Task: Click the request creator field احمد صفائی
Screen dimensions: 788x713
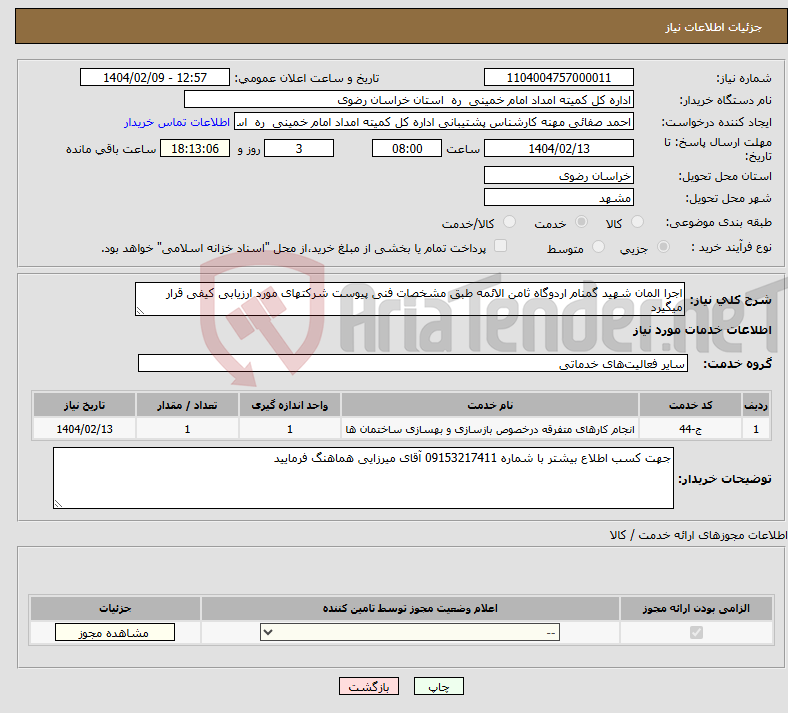Action: [434, 122]
